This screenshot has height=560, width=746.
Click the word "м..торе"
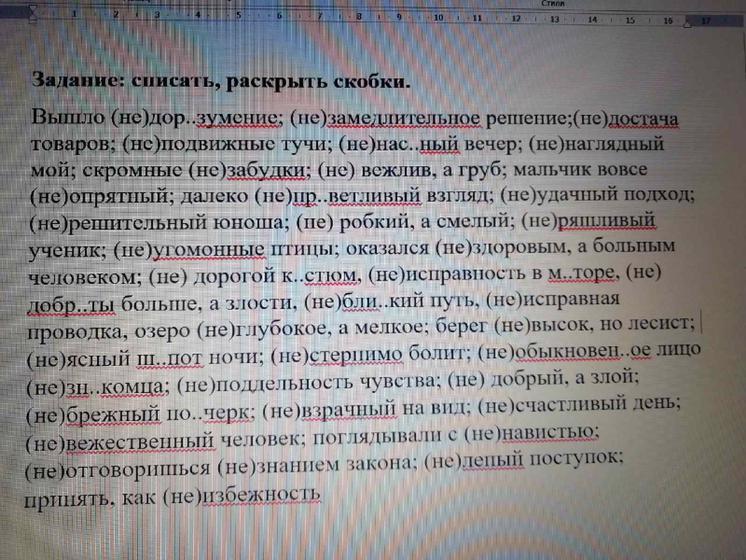pos(582,273)
